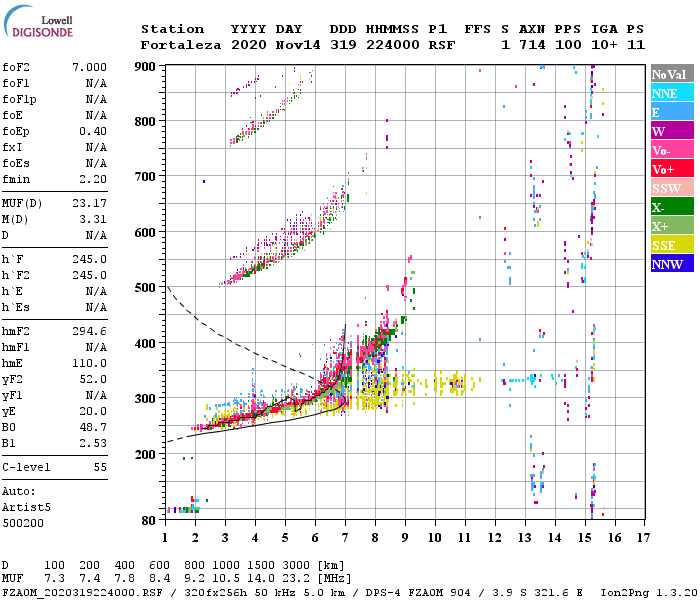Click the foF1 N/A value
The image size is (700, 600).
coord(96,83)
